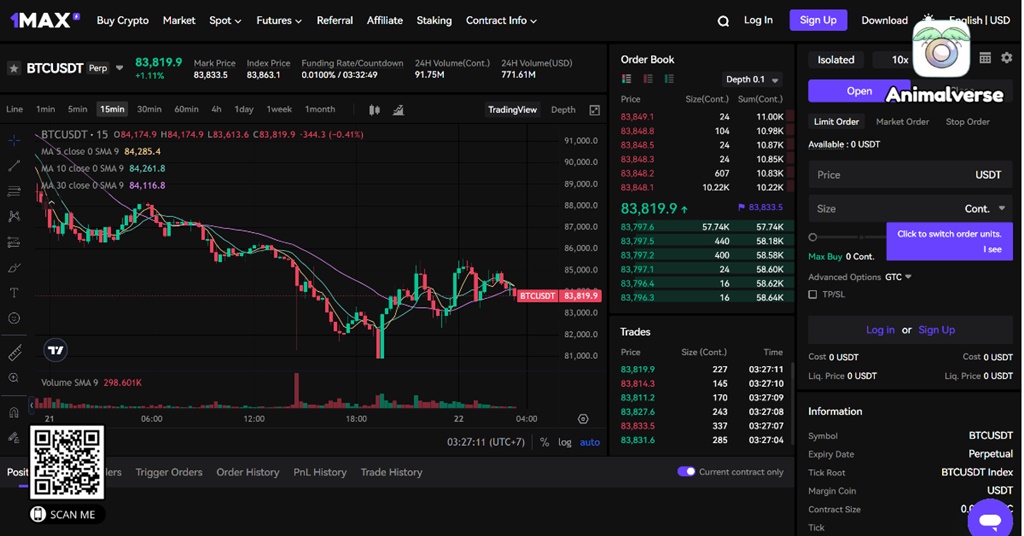This screenshot has width=1024, height=536.
Task: Click the Size input field
Action: click(910, 209)
